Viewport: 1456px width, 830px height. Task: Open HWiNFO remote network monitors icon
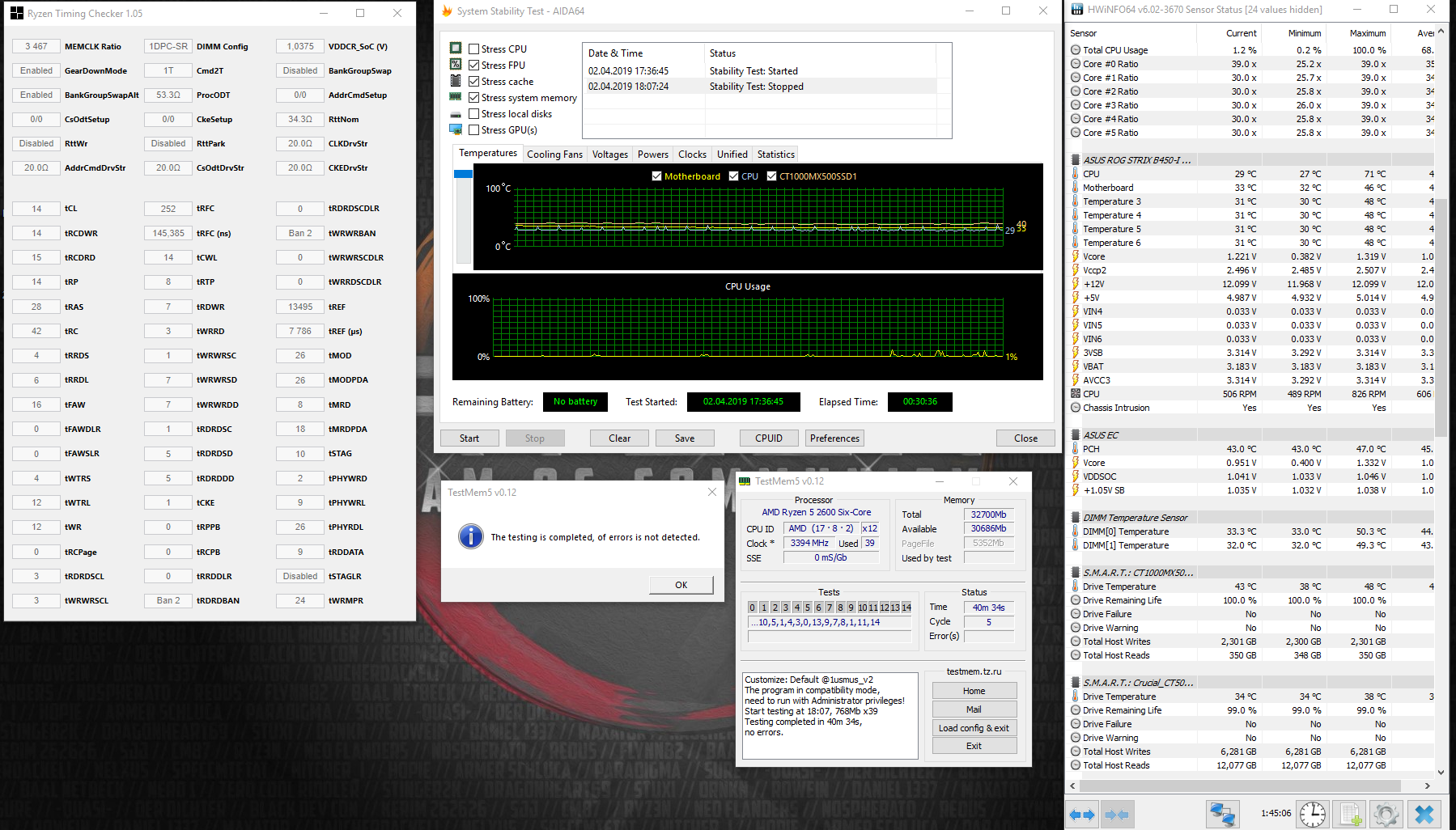1222,815
